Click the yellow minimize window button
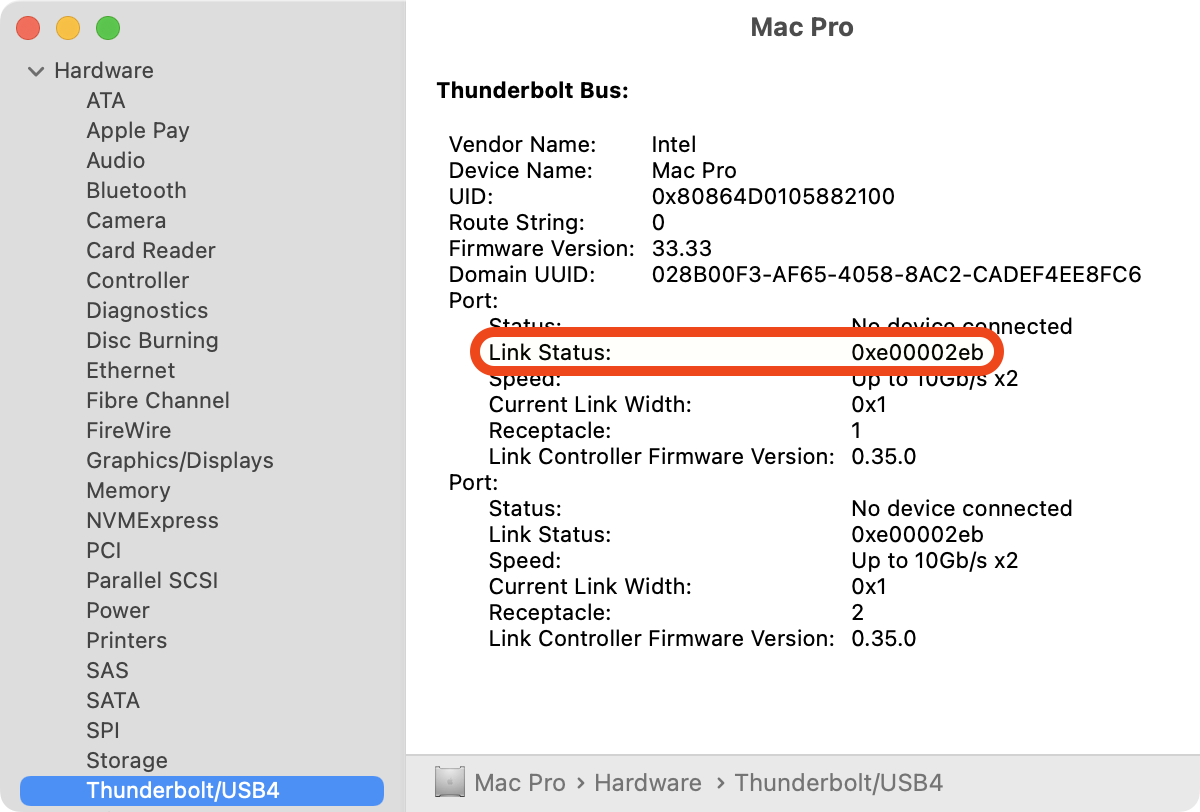Screen dimensions: 1200x812 (x=68, y=28)
